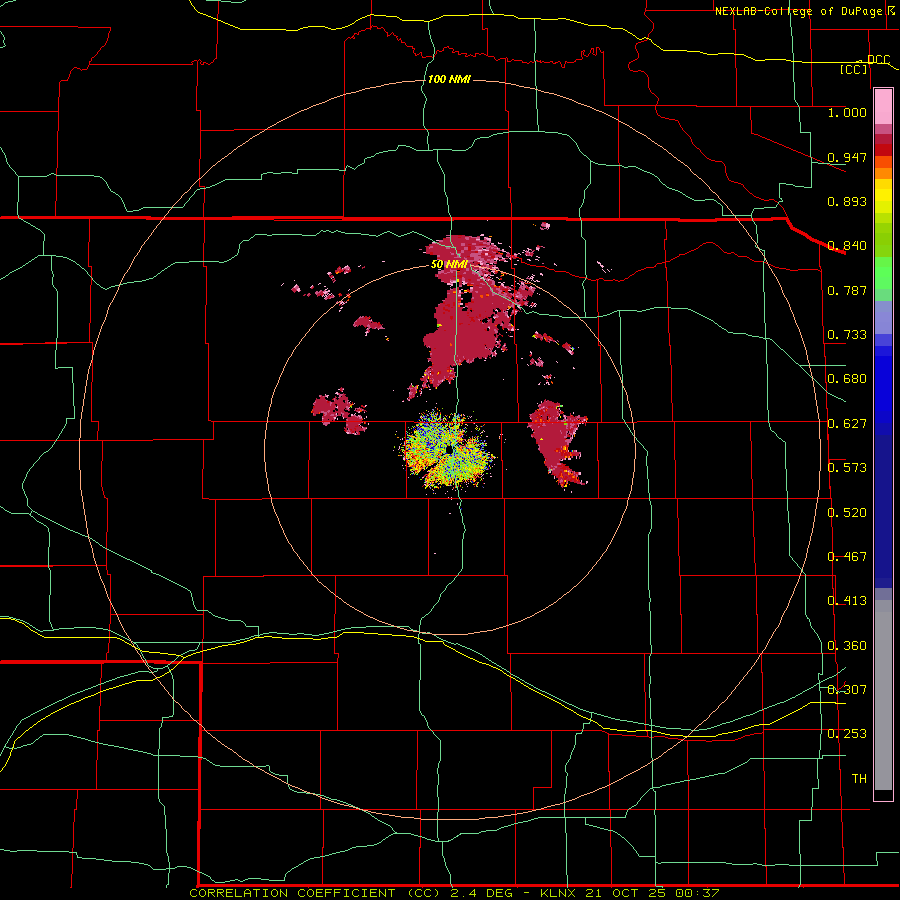The height and width of the screenshot is (900, 900).
Task: Click the 1.000 scale value
Action: (847, 112)
